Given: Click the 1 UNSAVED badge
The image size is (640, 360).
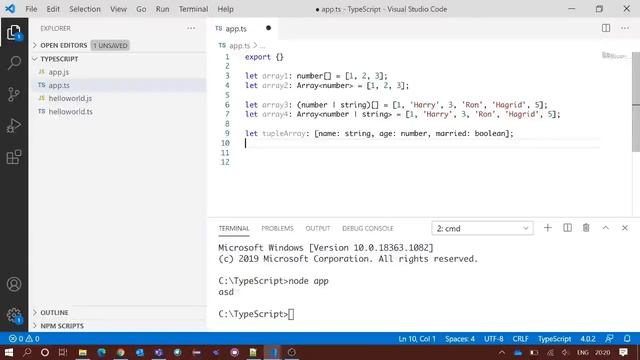Looking at the screenshot, I should tap(110, 45).
